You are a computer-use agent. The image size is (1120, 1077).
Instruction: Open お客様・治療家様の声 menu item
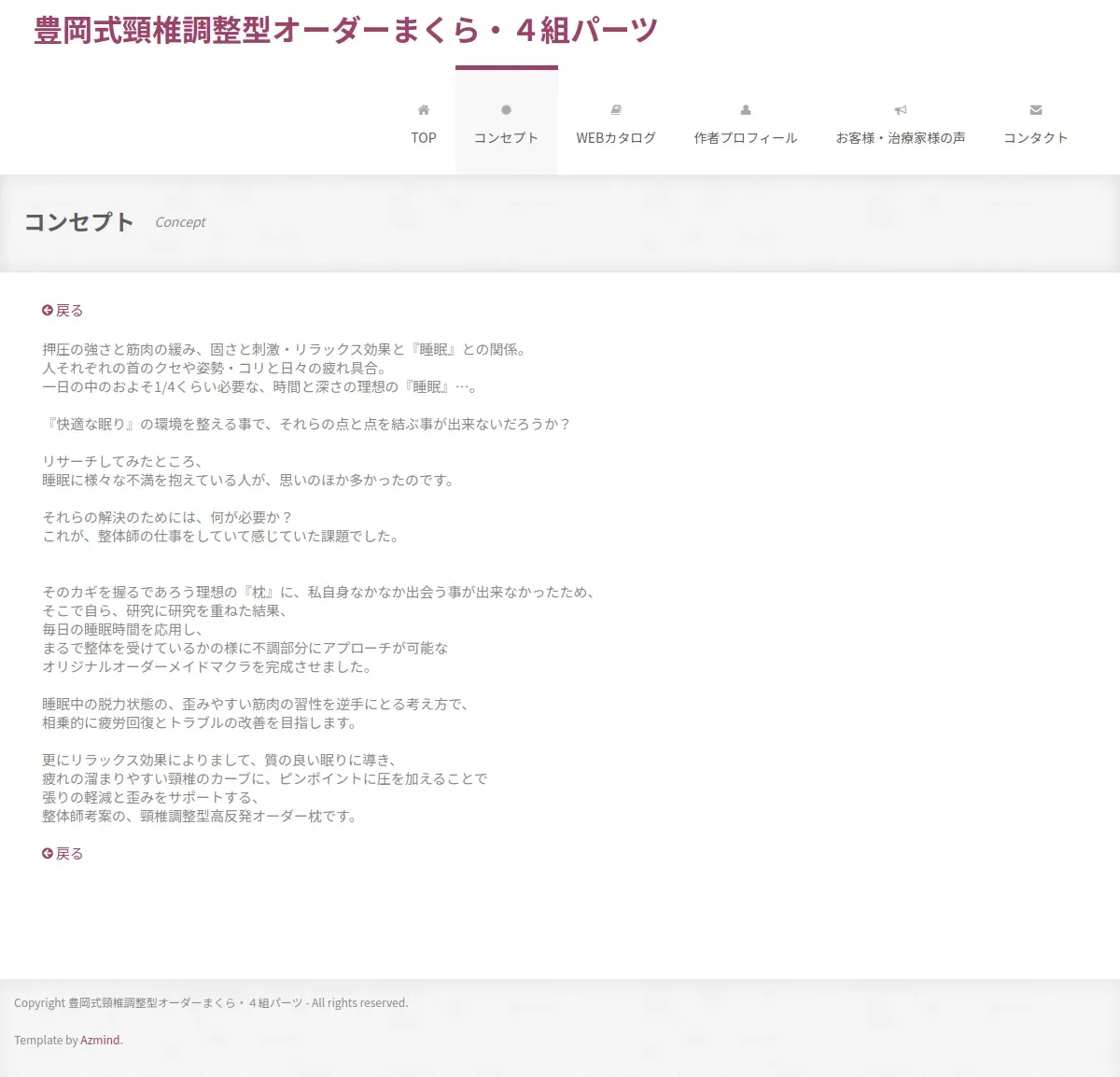point(901,121)
